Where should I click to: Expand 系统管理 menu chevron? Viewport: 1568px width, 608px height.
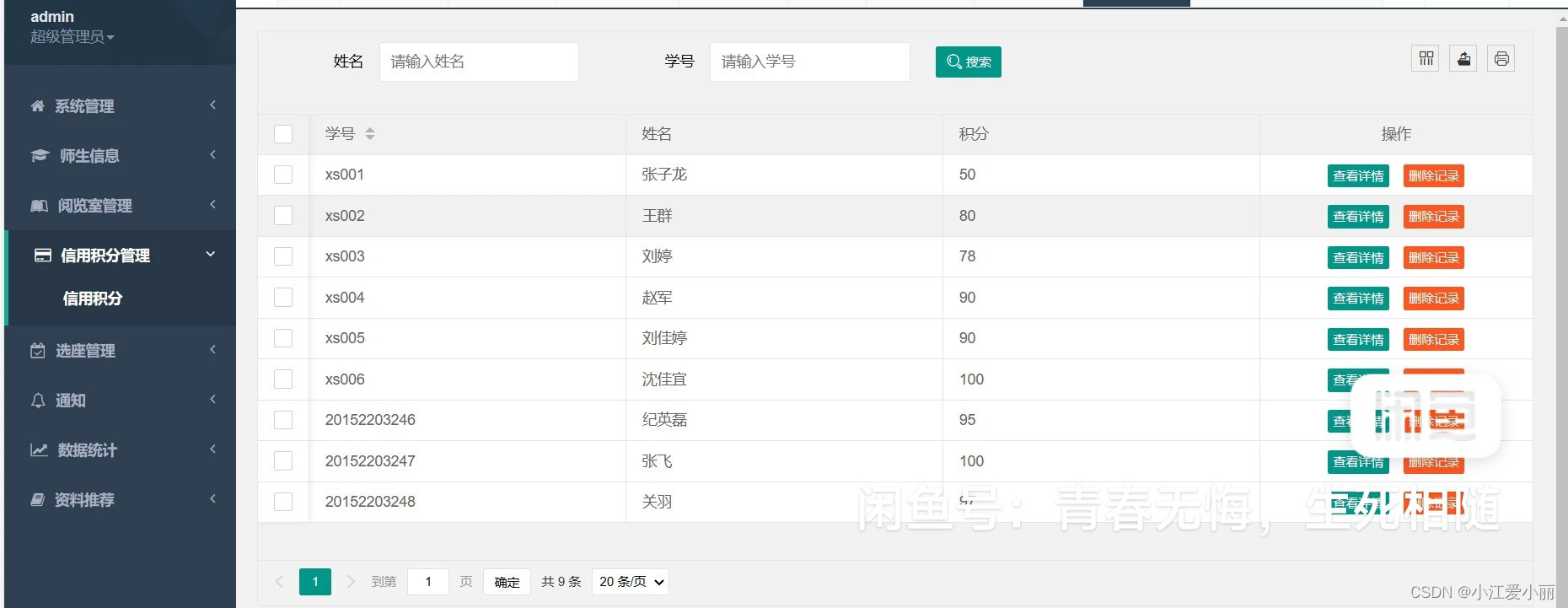click(212, 105)
